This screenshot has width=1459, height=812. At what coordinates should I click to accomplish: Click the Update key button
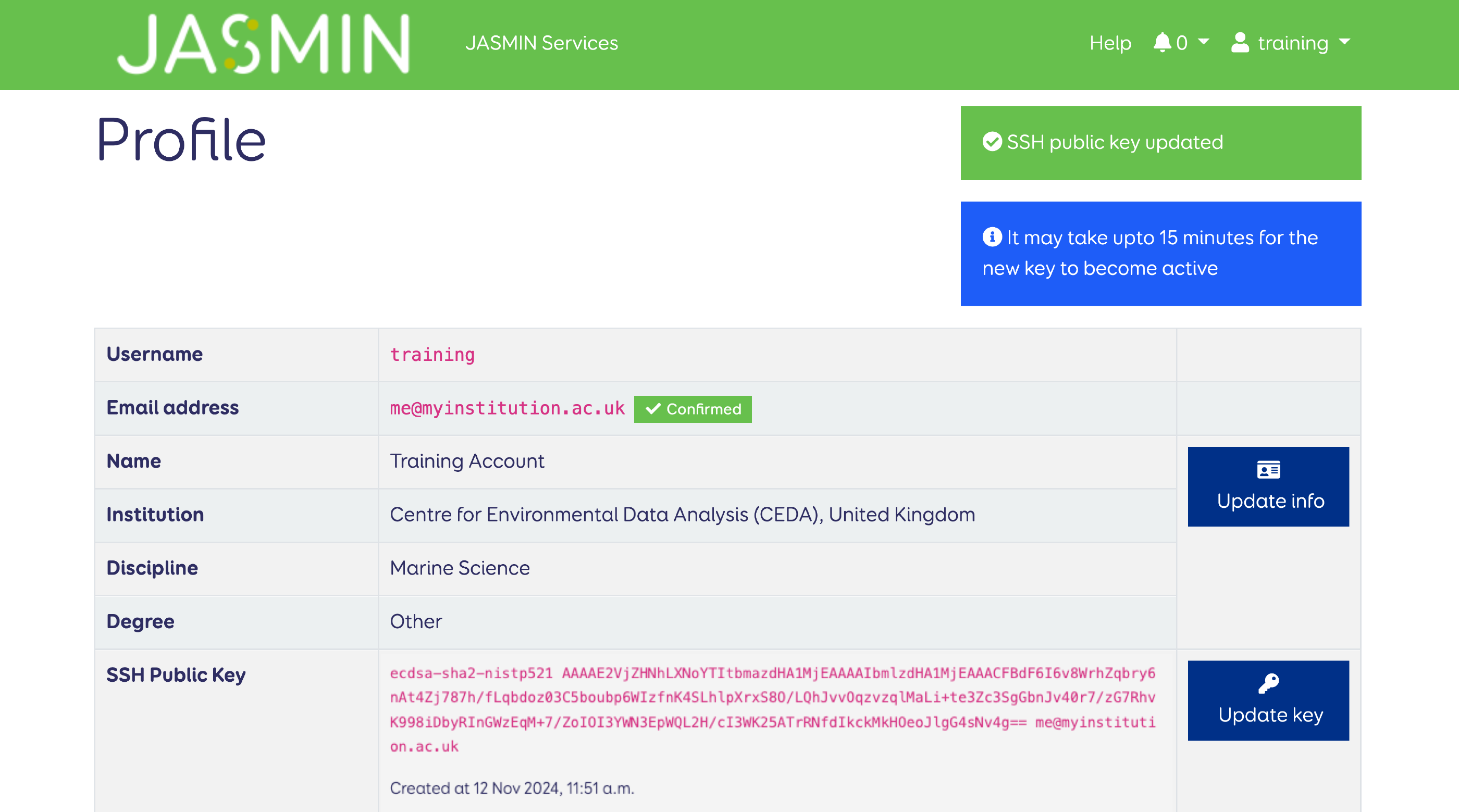coord(1268,701)
